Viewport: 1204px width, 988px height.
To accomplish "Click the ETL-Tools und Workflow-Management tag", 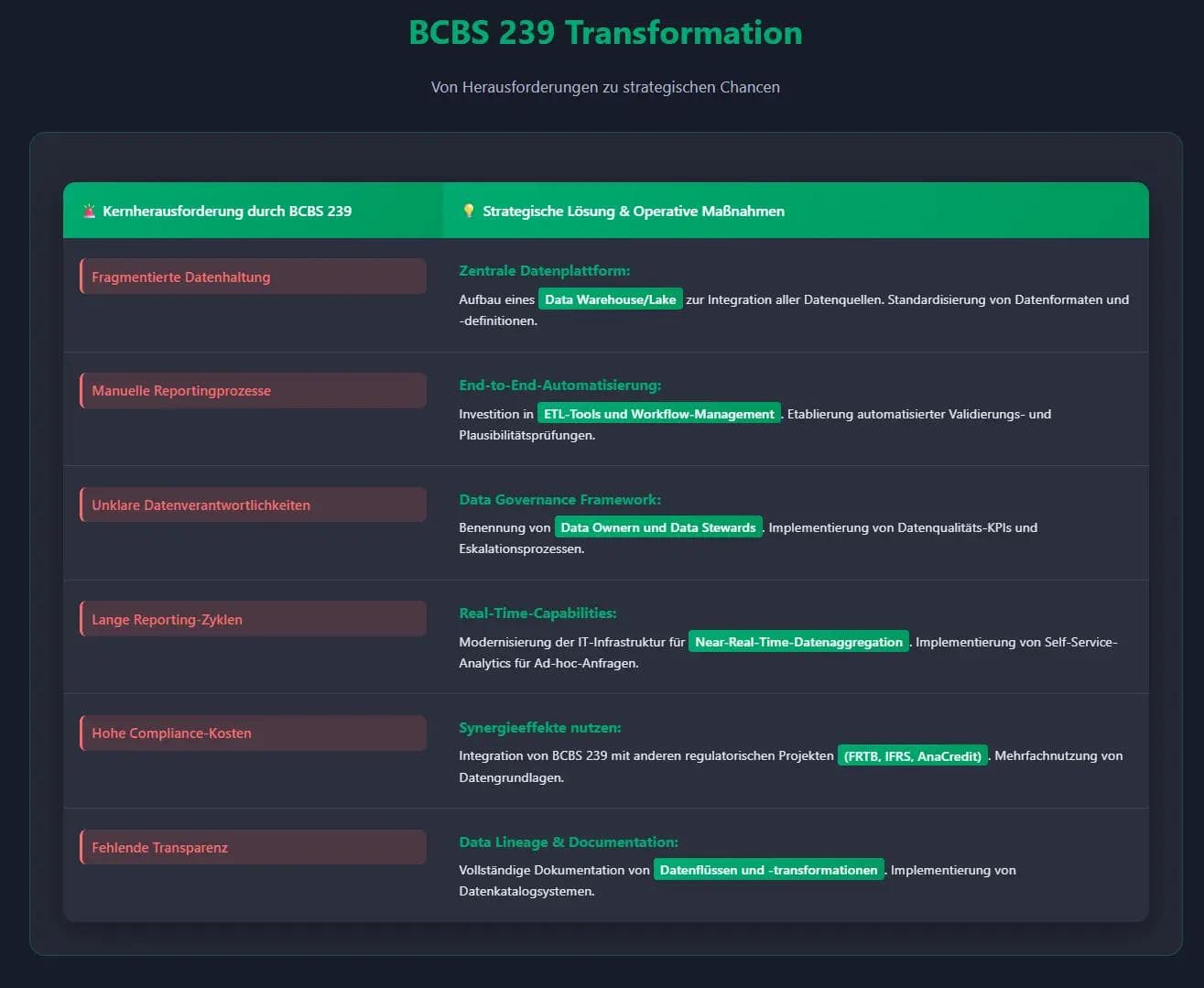I will (658, 414).
